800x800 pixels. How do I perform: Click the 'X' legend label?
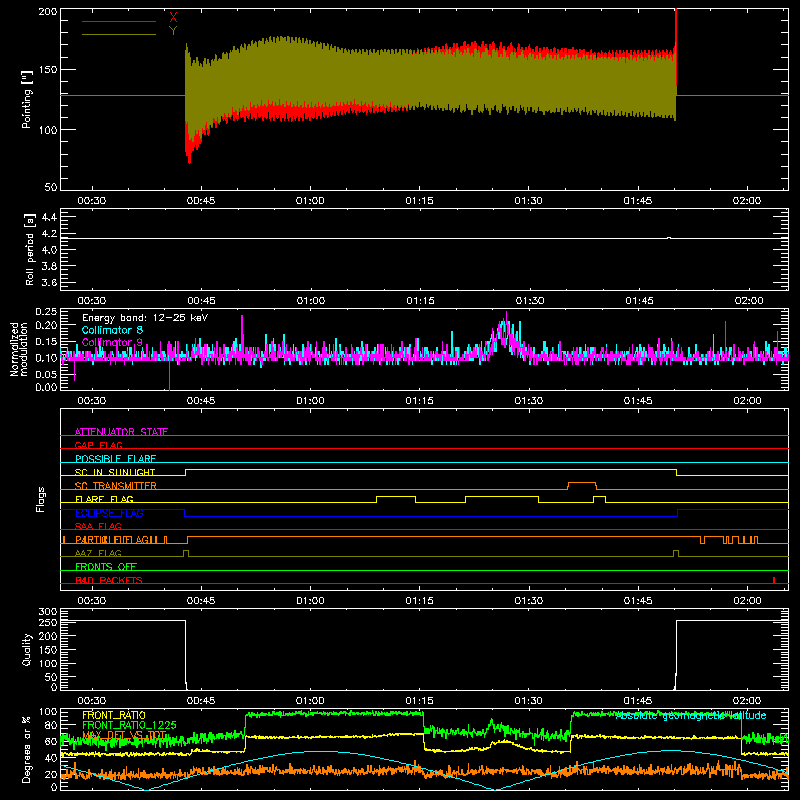173,18
